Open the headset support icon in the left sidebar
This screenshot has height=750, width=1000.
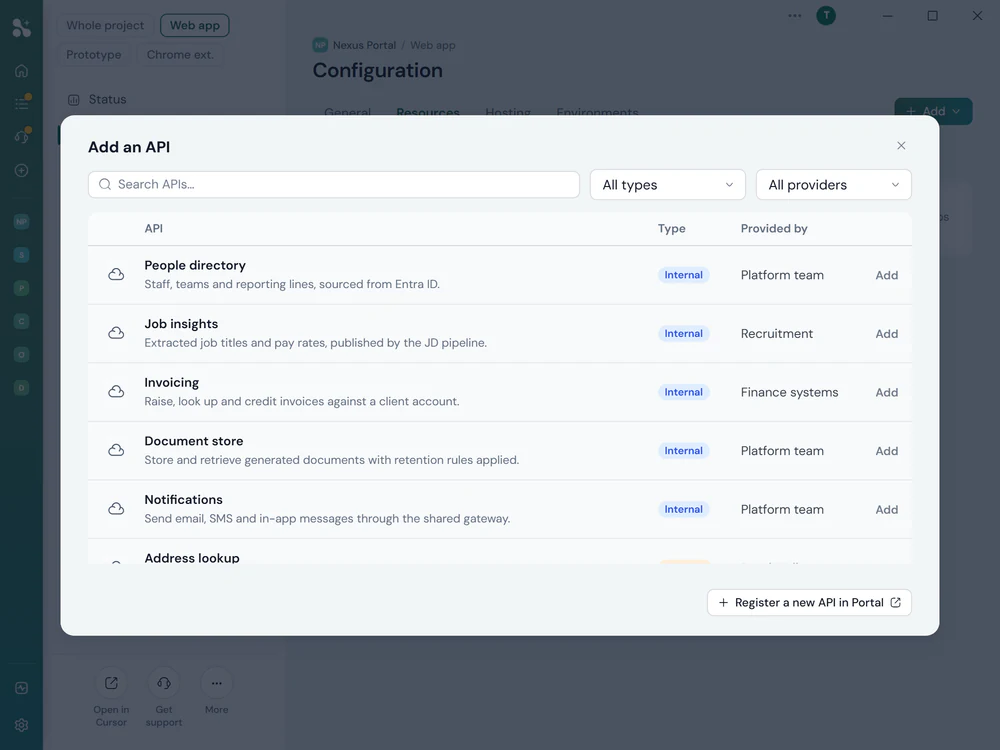tap(22, 136)
